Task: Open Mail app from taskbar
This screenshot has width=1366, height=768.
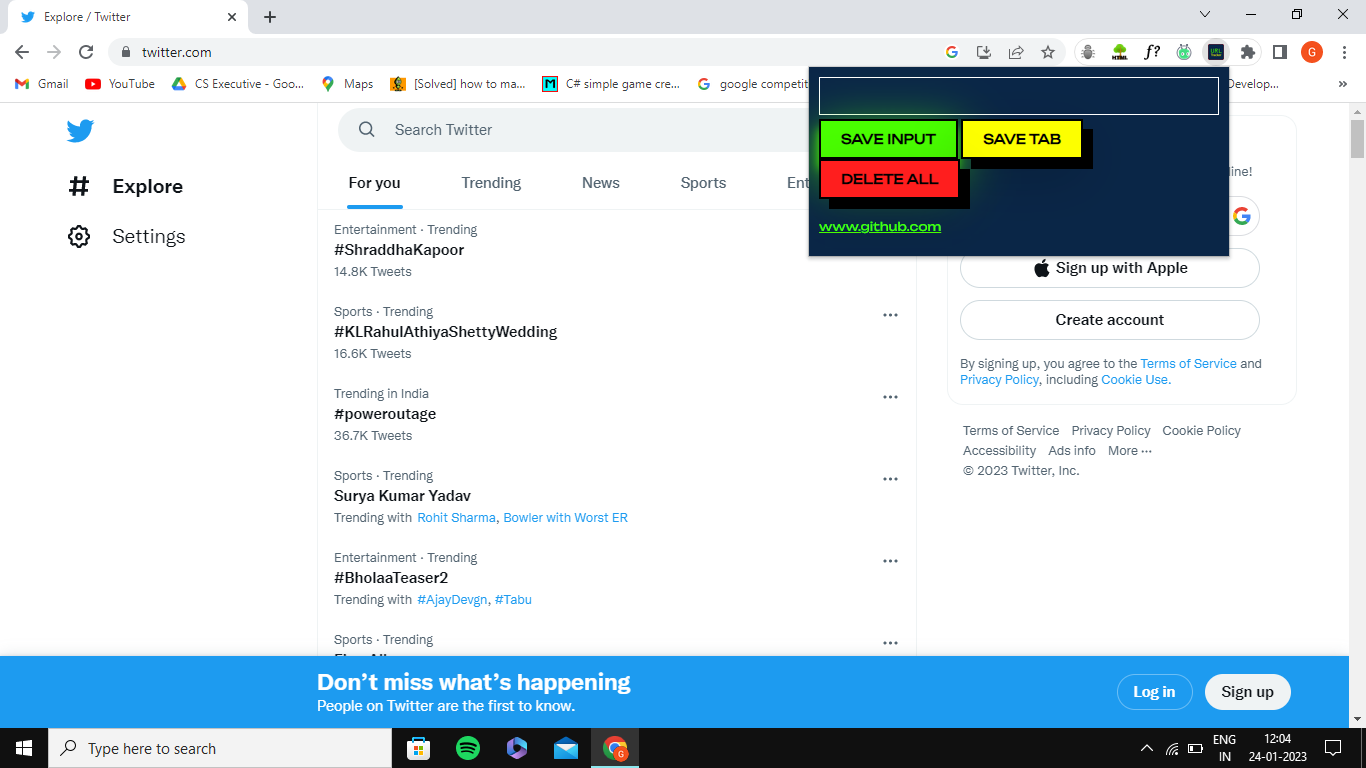Action: pos(565,748)
